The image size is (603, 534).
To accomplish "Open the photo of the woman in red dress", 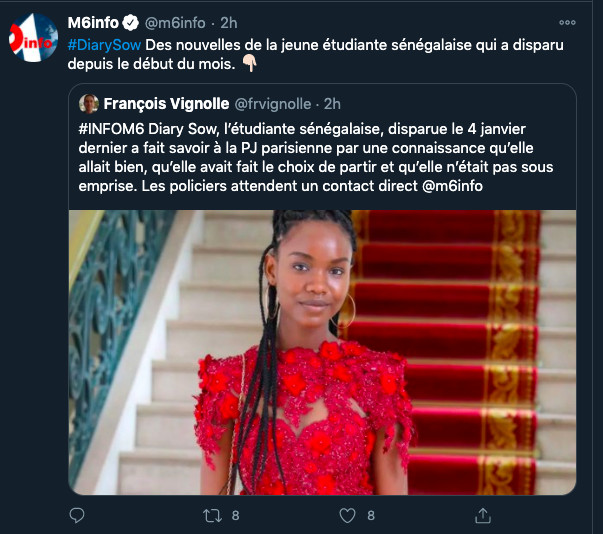I will (x=322, y=352).
